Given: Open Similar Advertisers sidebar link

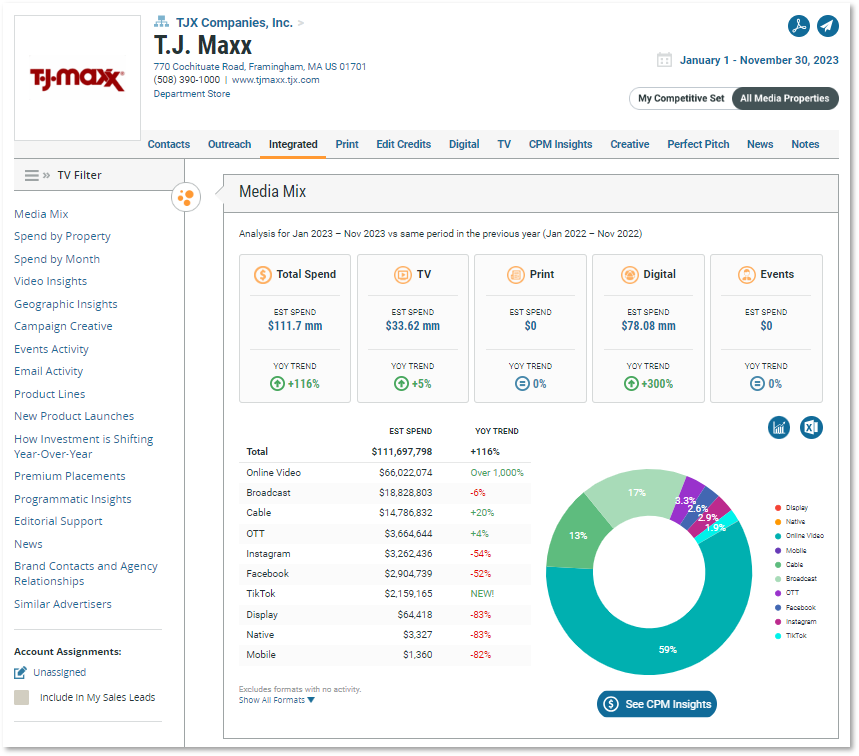Looking at the screenshot, I should 63,604.
